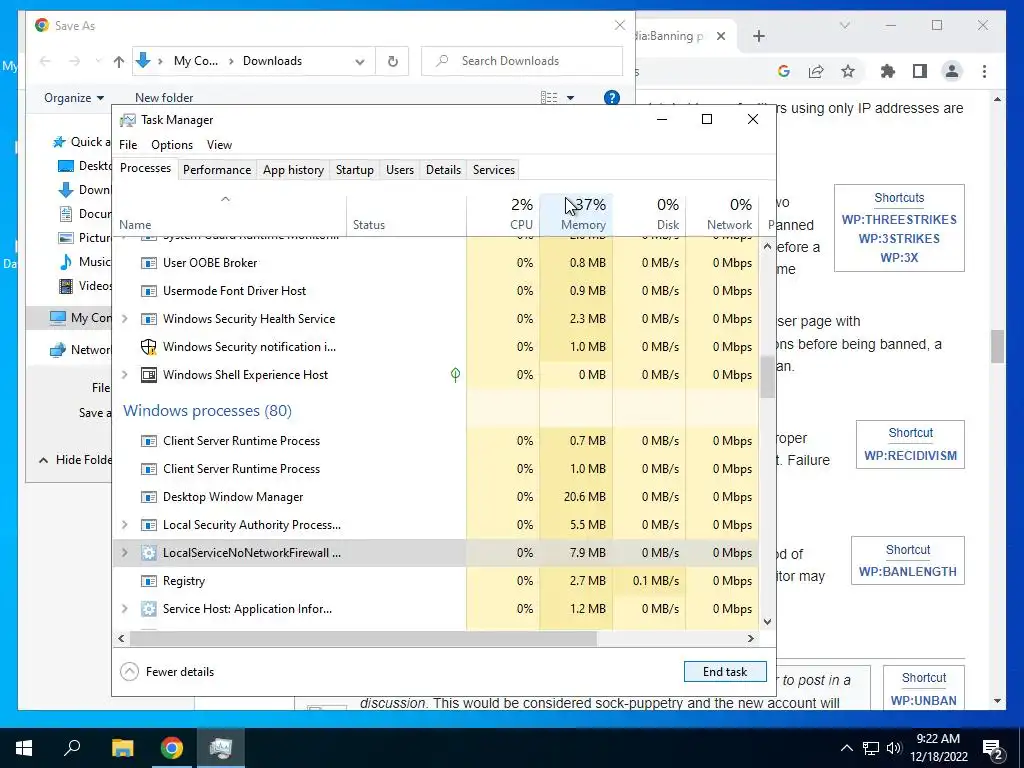
Task: Click the green leaf suspended-status icon
Action: point(455,375)
